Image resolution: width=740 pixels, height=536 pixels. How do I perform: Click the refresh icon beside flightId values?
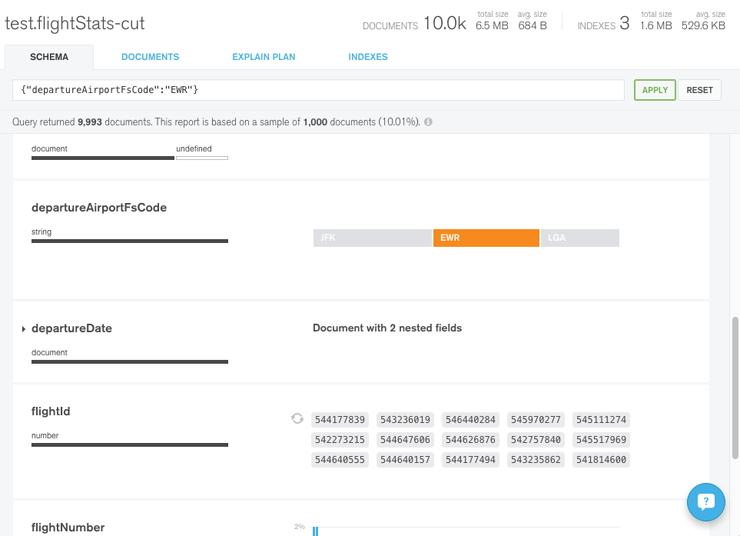(297, 419)
